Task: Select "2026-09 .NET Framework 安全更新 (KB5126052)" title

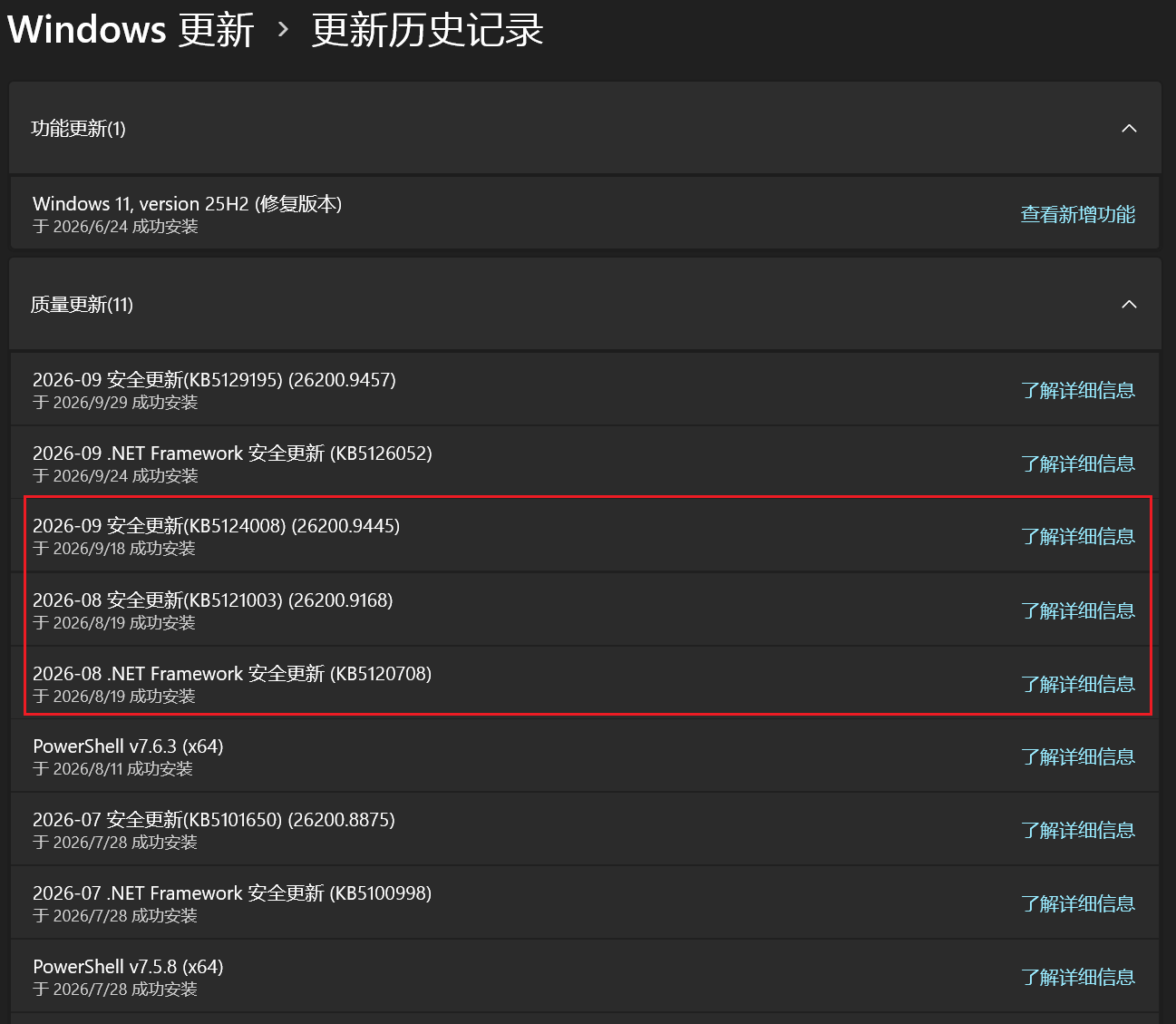Action: coord(232,453)
